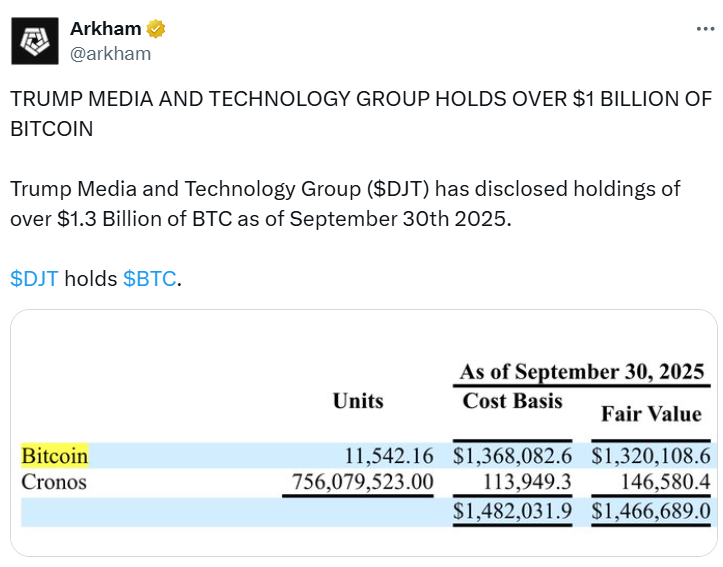Image resolution: width=723 pixels, height=567 pixels.
Task: Click the @arkham handle
Action: pos(110,54)
